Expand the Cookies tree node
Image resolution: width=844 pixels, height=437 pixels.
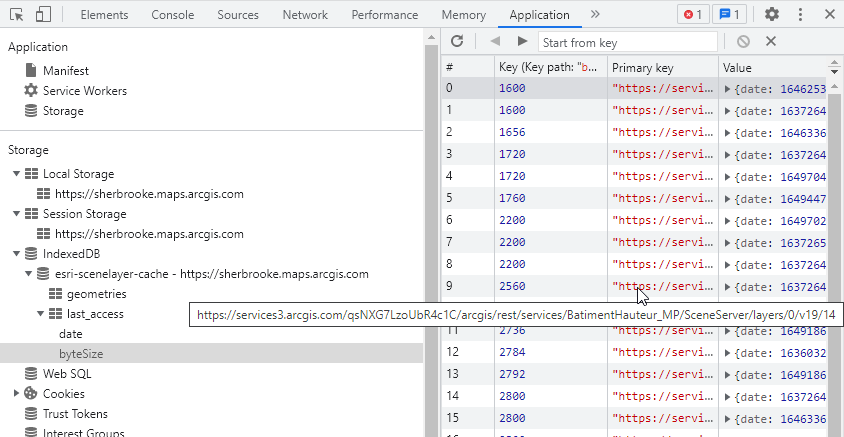[x=17, y=394]
